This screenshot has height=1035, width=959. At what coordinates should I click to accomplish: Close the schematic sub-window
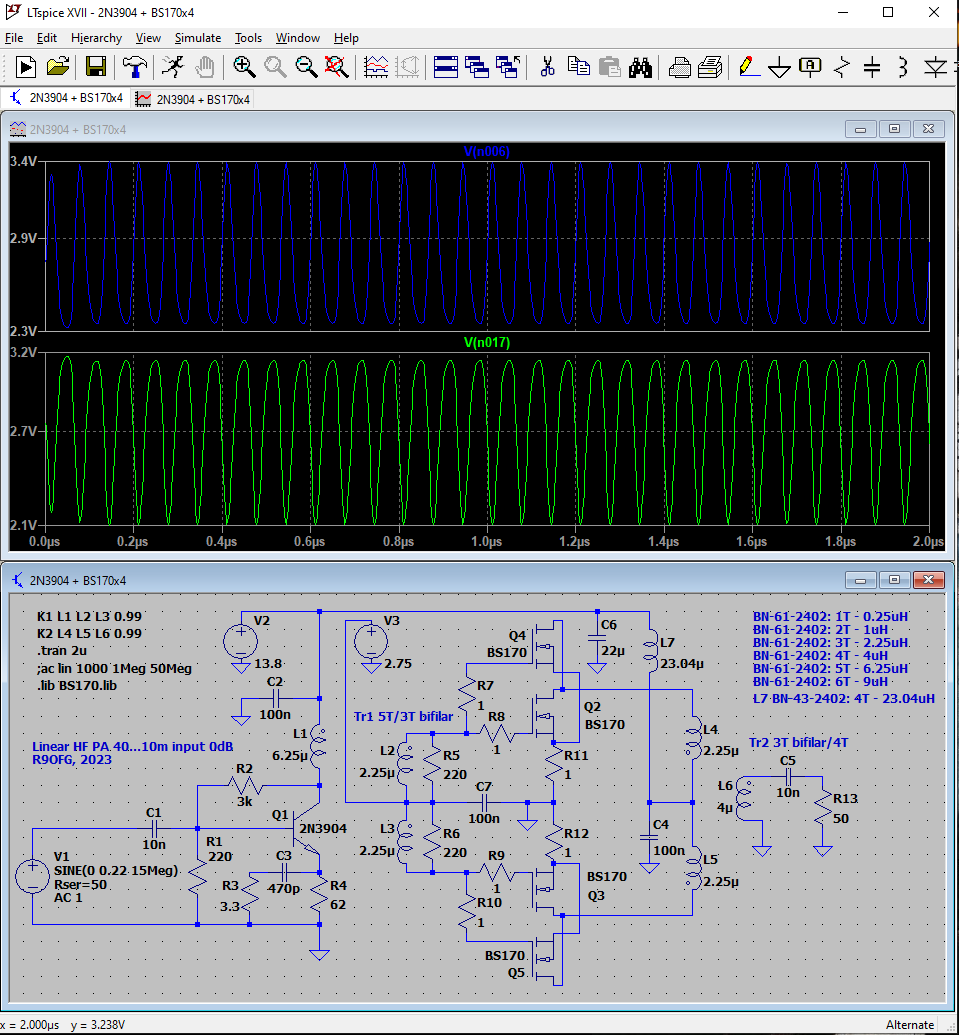tap(929, 580)
